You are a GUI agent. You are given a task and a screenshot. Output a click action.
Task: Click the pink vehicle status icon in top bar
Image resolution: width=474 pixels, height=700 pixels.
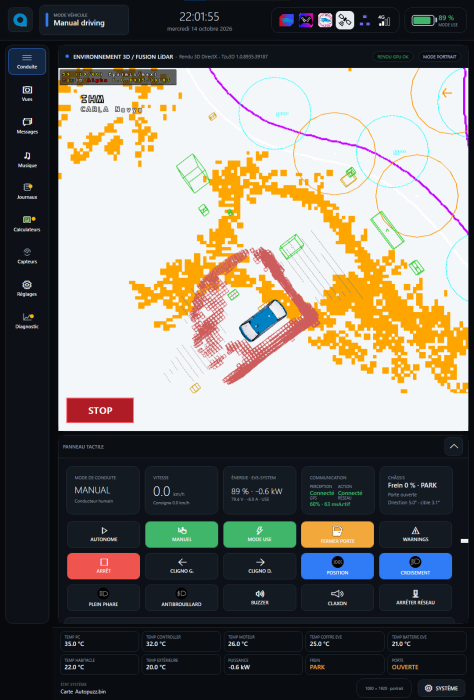[325, 20]
